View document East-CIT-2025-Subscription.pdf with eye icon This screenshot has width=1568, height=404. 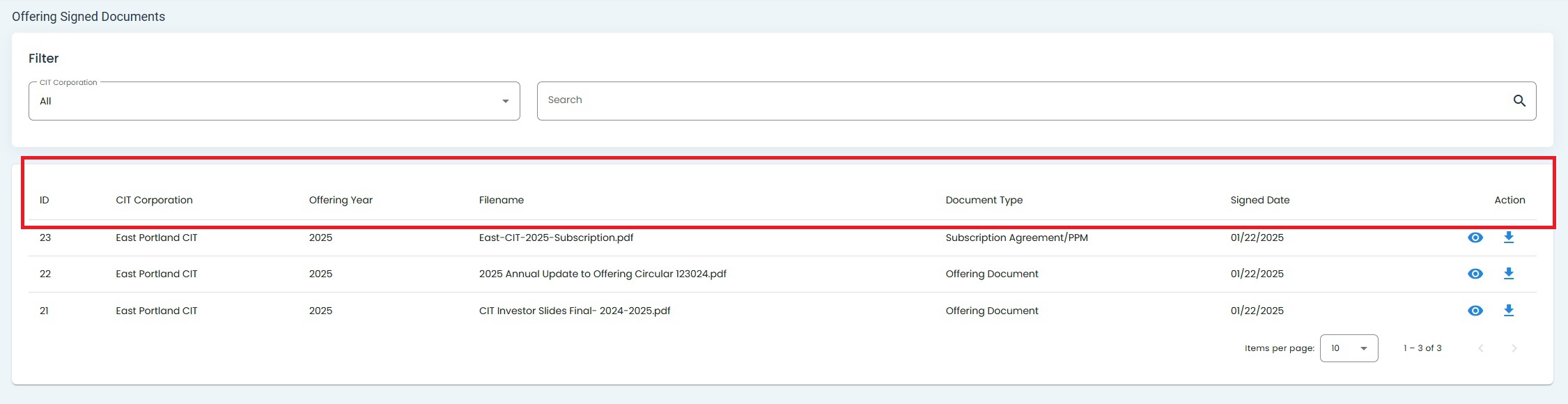(1475, 238)
